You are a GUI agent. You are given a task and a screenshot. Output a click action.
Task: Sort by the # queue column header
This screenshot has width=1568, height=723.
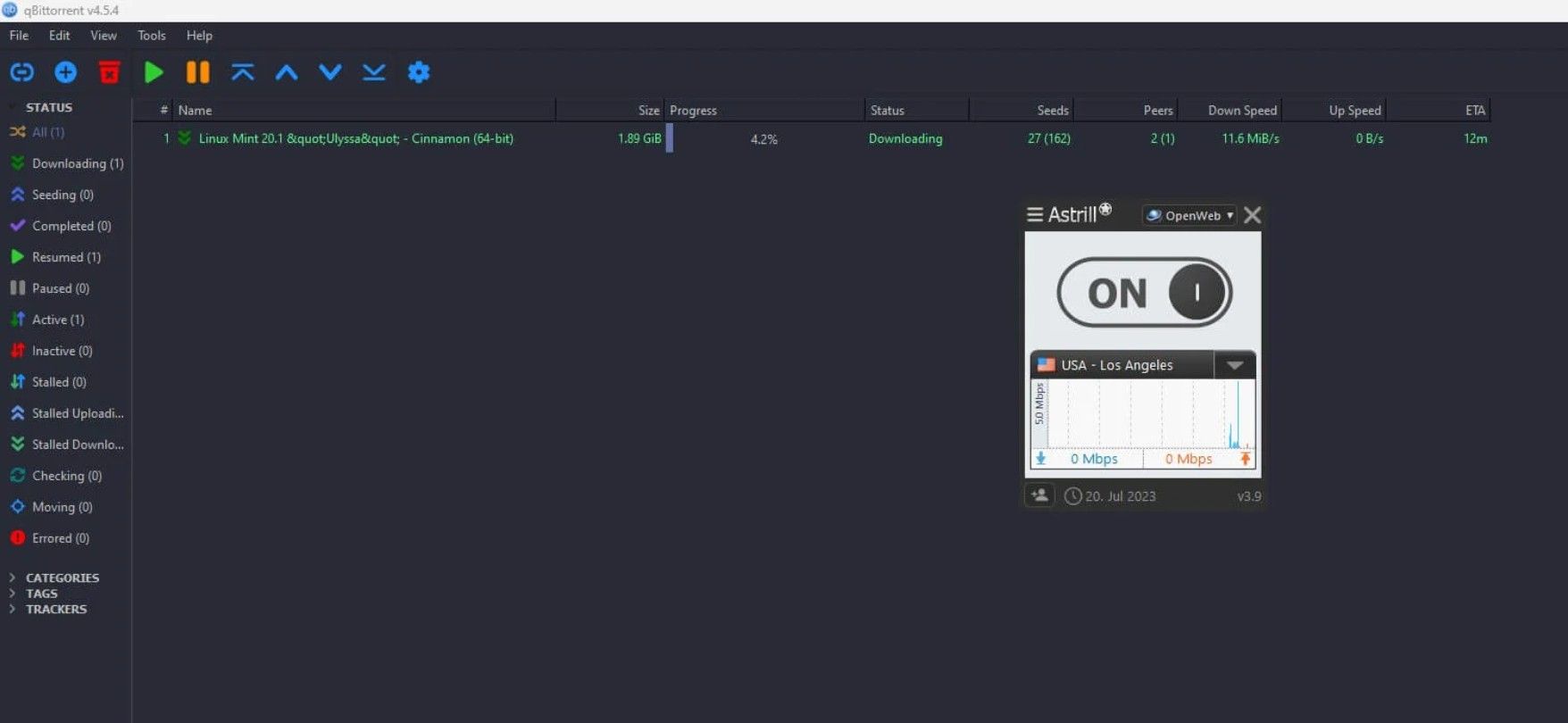tap(153, 111)
